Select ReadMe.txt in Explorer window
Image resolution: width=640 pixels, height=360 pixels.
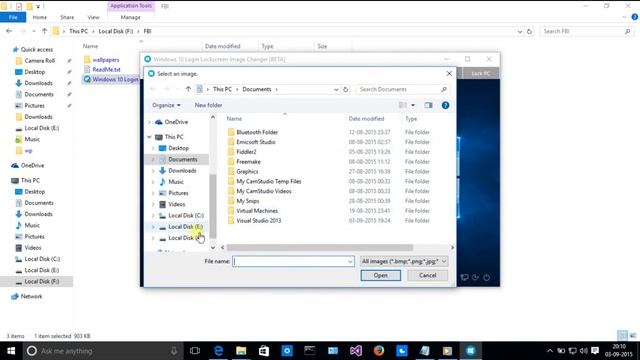pyautogui.click(x=106, y=69)
